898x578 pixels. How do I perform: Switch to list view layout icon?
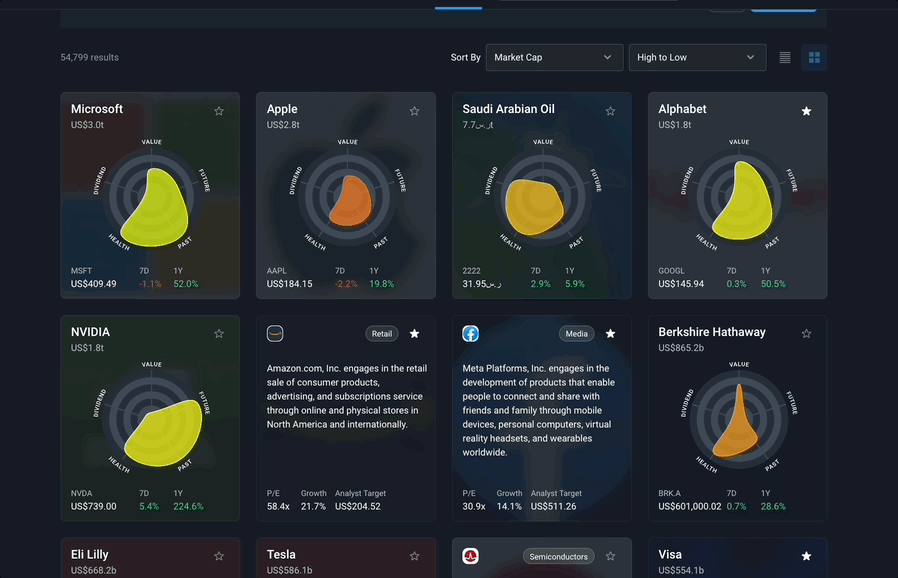[x=785, y=57]
